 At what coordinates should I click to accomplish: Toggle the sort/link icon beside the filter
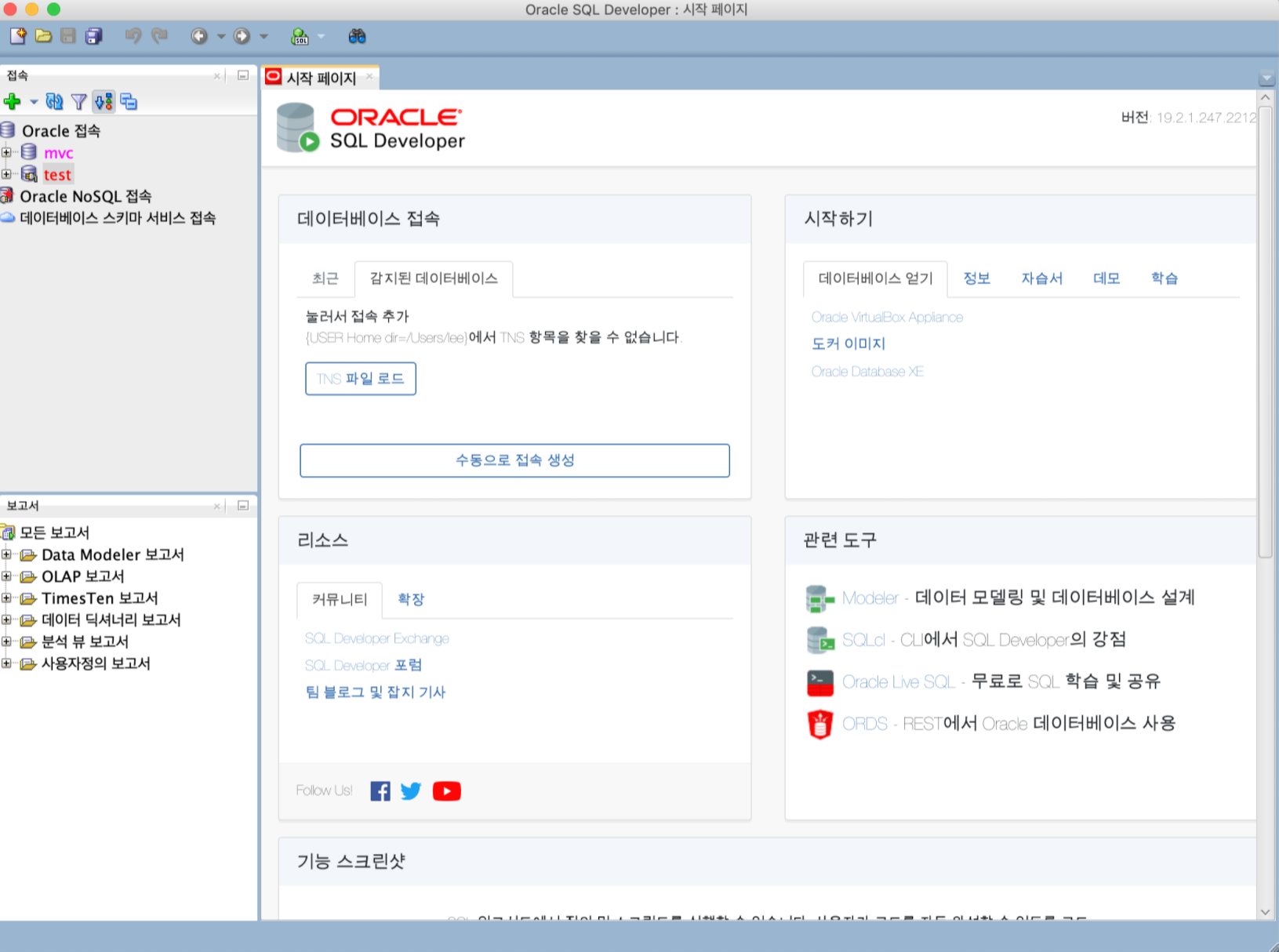(104, 101)
